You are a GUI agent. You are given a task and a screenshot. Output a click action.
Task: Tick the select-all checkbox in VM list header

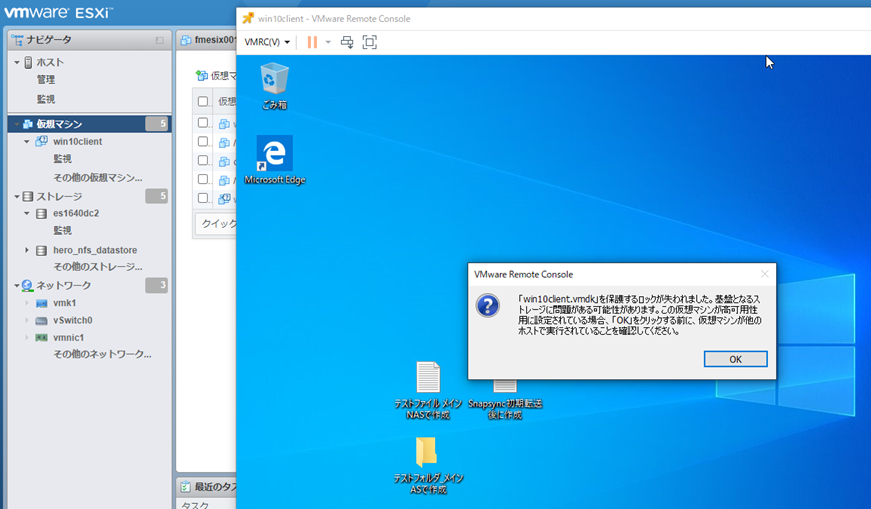pos(203,102)
